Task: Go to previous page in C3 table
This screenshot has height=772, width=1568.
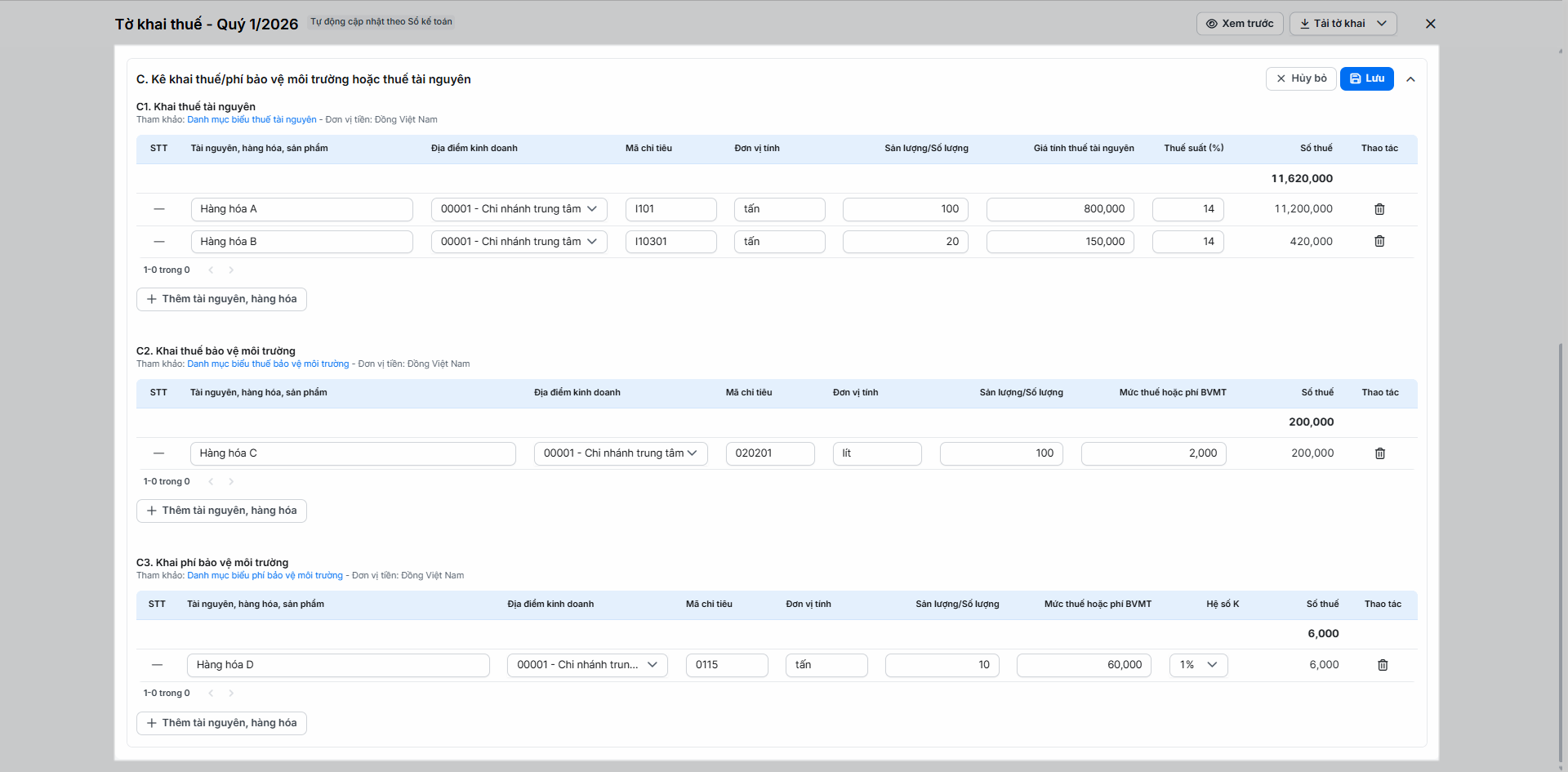Action: [211, 694]
